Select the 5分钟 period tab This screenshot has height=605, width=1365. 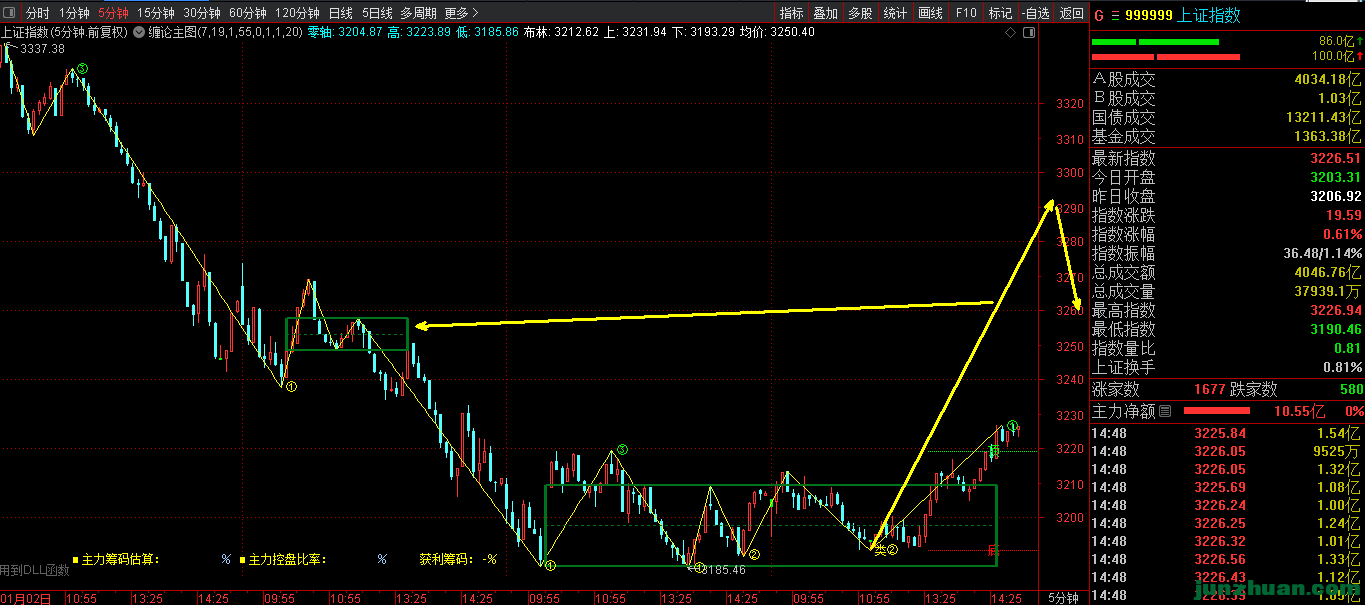(113, 13)
